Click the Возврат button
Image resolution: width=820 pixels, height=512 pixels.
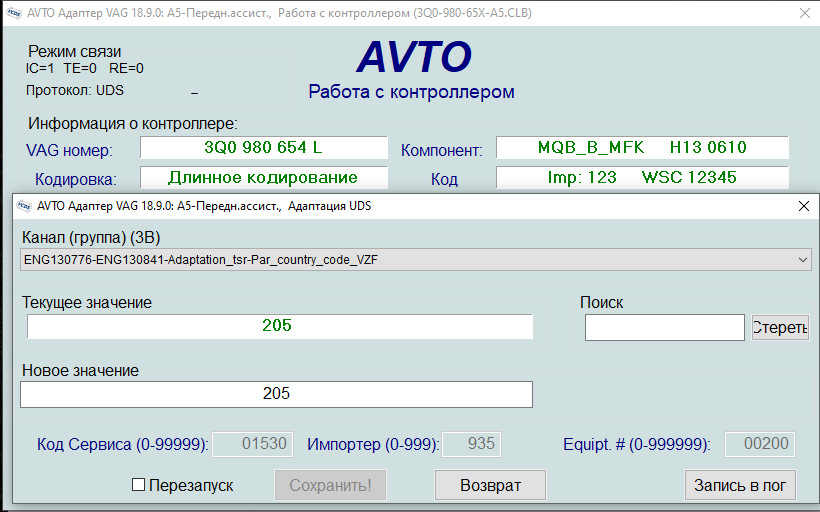[490, 485]
